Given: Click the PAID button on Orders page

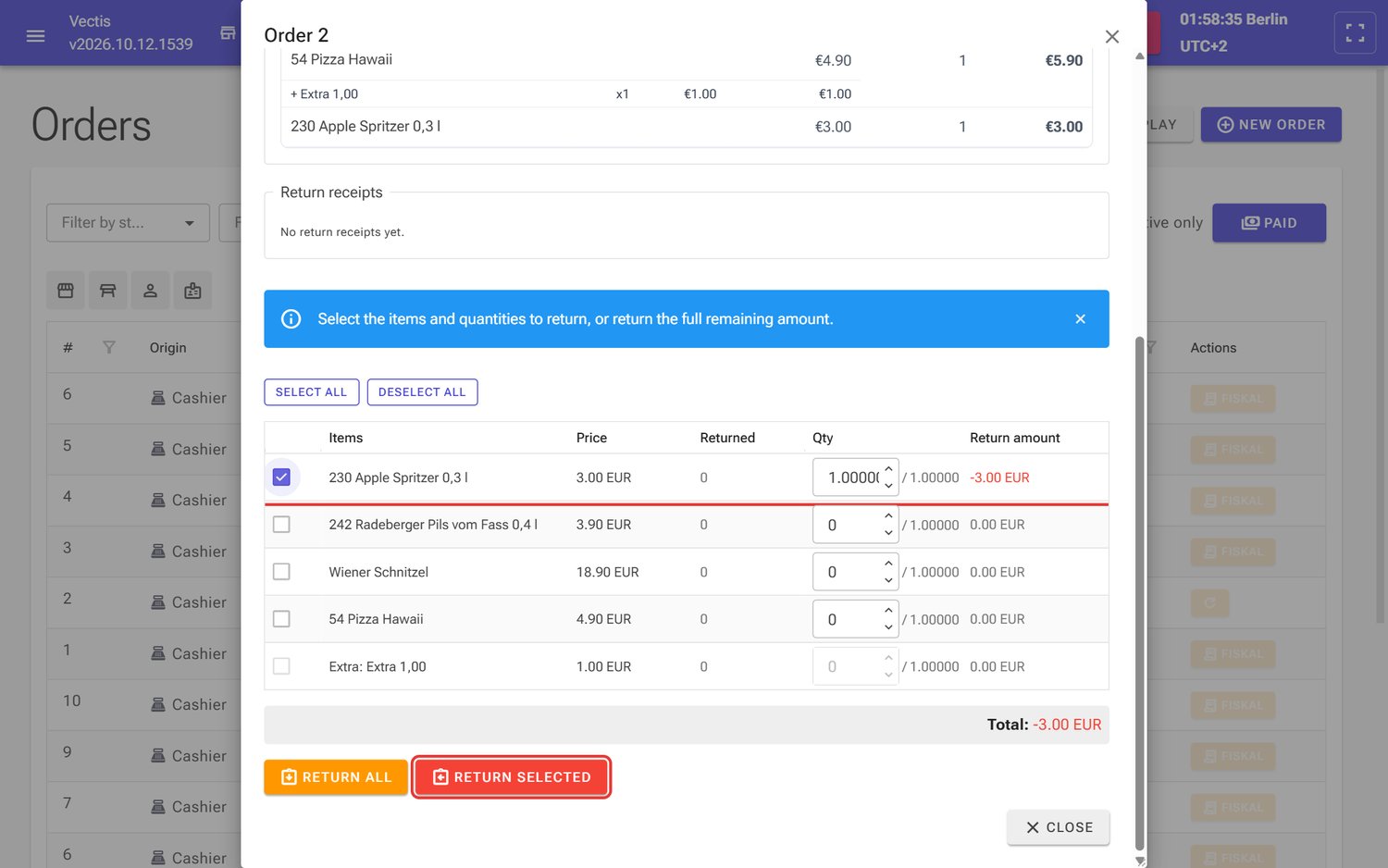Looking at the screenshot, I should coord(1270,223).
